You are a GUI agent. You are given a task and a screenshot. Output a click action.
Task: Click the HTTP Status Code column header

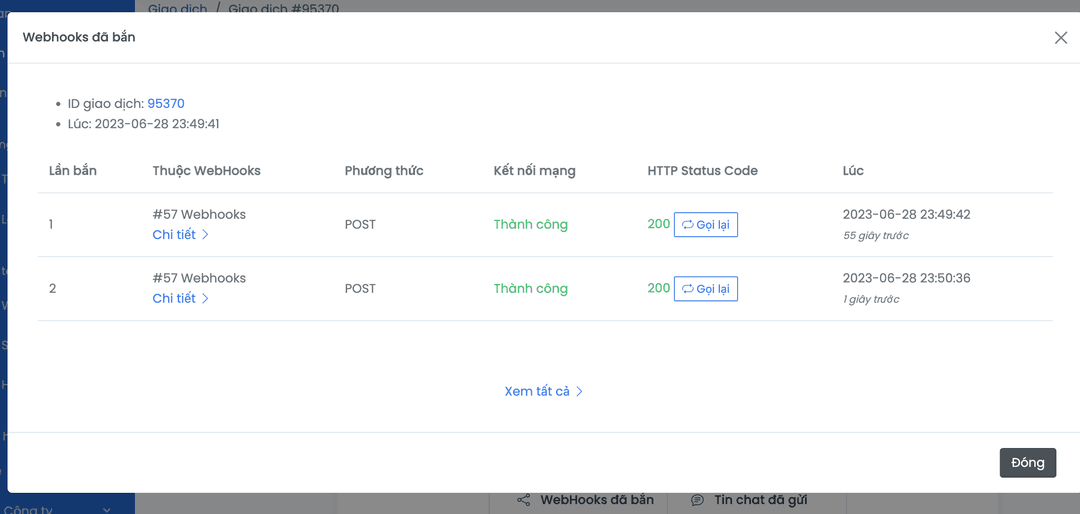[702, 171]
